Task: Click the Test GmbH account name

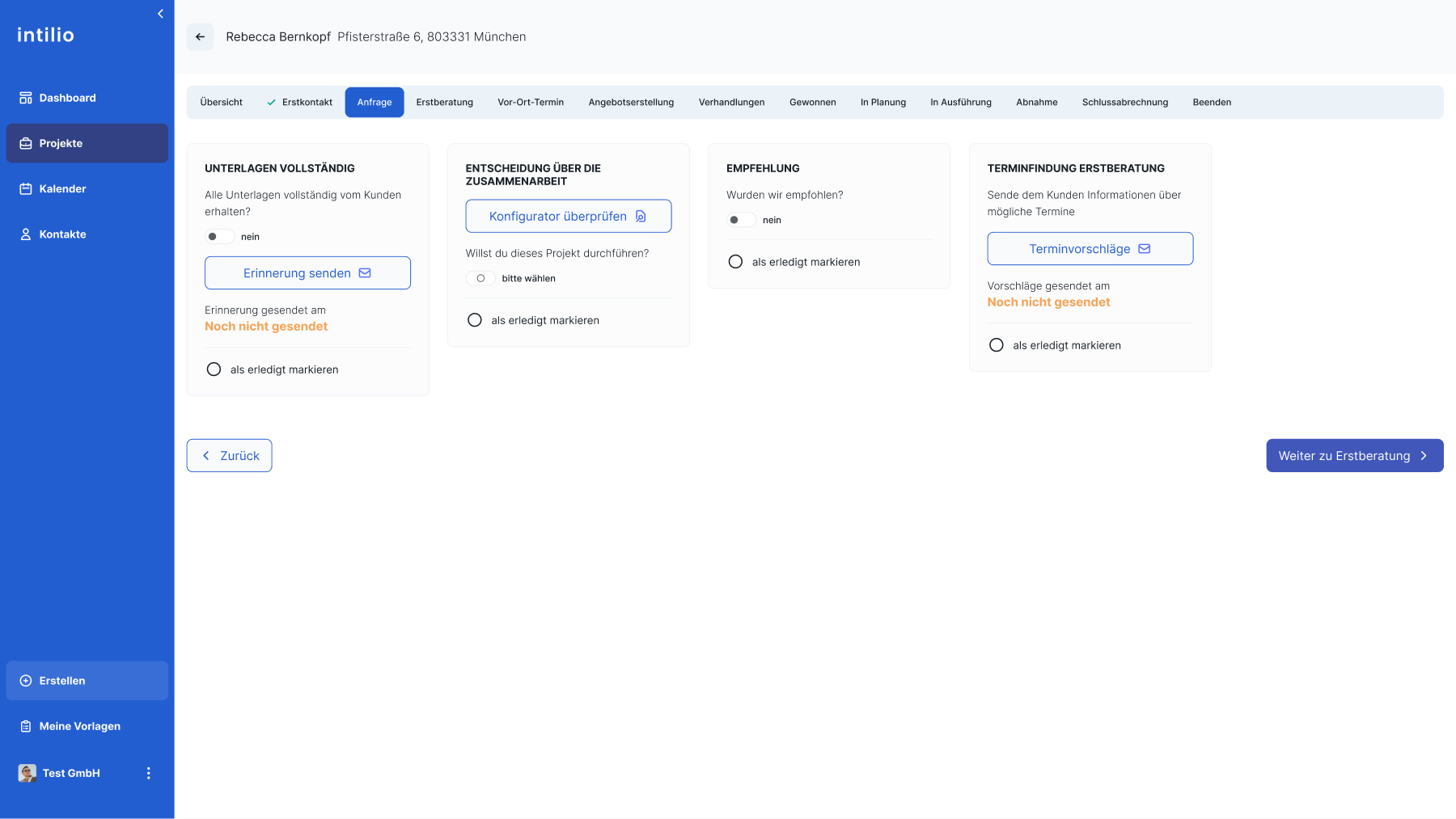Action: tap(71, 773)
